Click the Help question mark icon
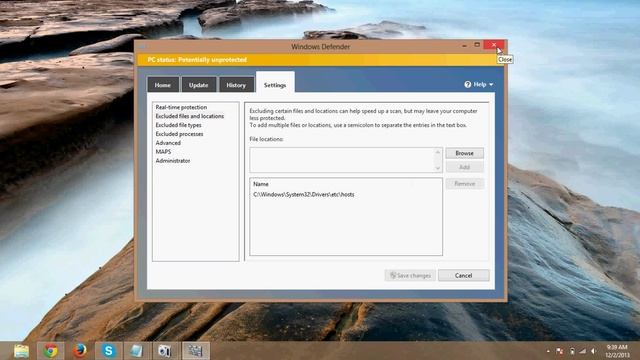Image resolution: width=640 pixels, height=360 pixels. point(468,84)
